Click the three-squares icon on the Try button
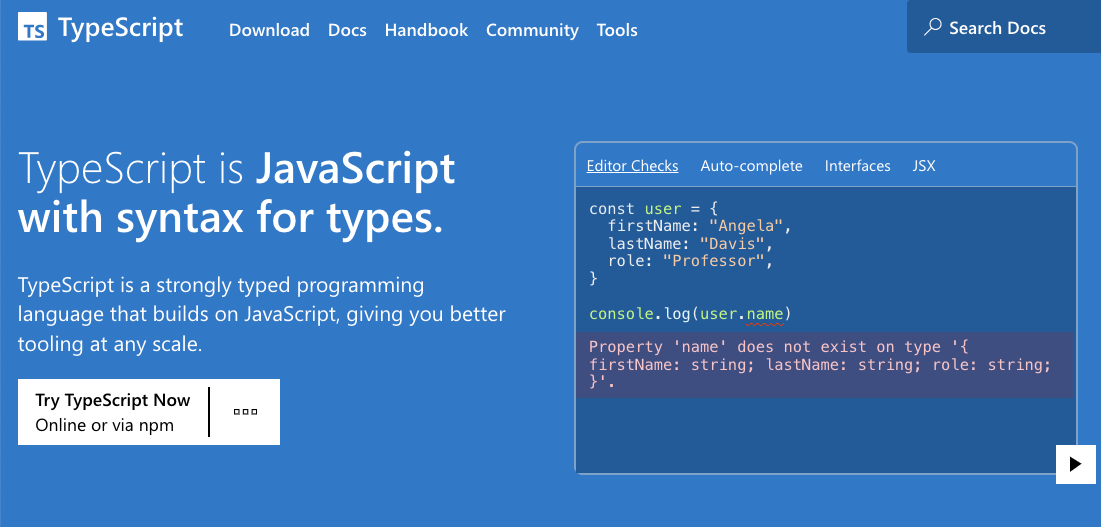This screenshot has width=1101, height=527. click(x=245, y=412)
